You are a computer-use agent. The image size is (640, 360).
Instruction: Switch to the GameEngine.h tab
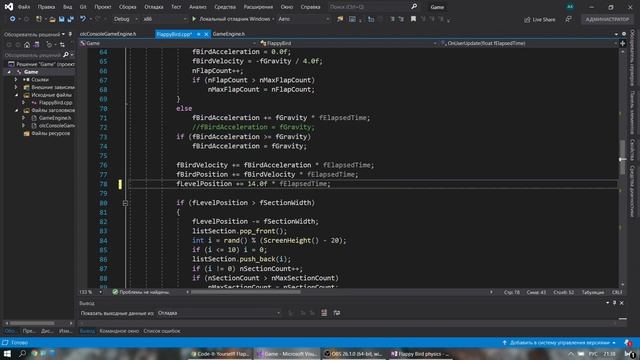coord(229,34)
